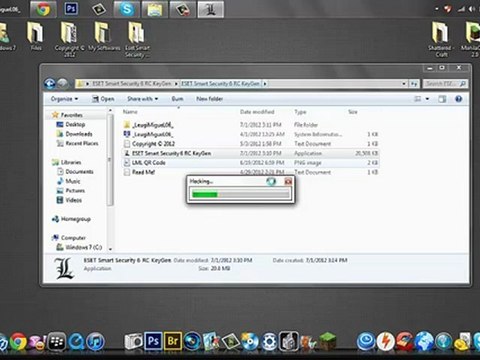Select the _LeugiMigue06_ file folder row

click(x=250, y=125)
